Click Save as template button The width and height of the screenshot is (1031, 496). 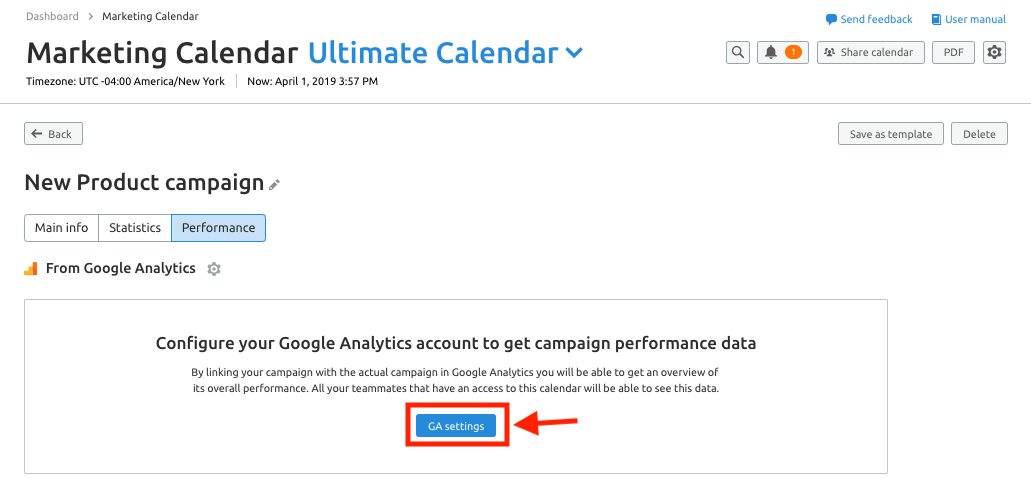tap(891, 134)
